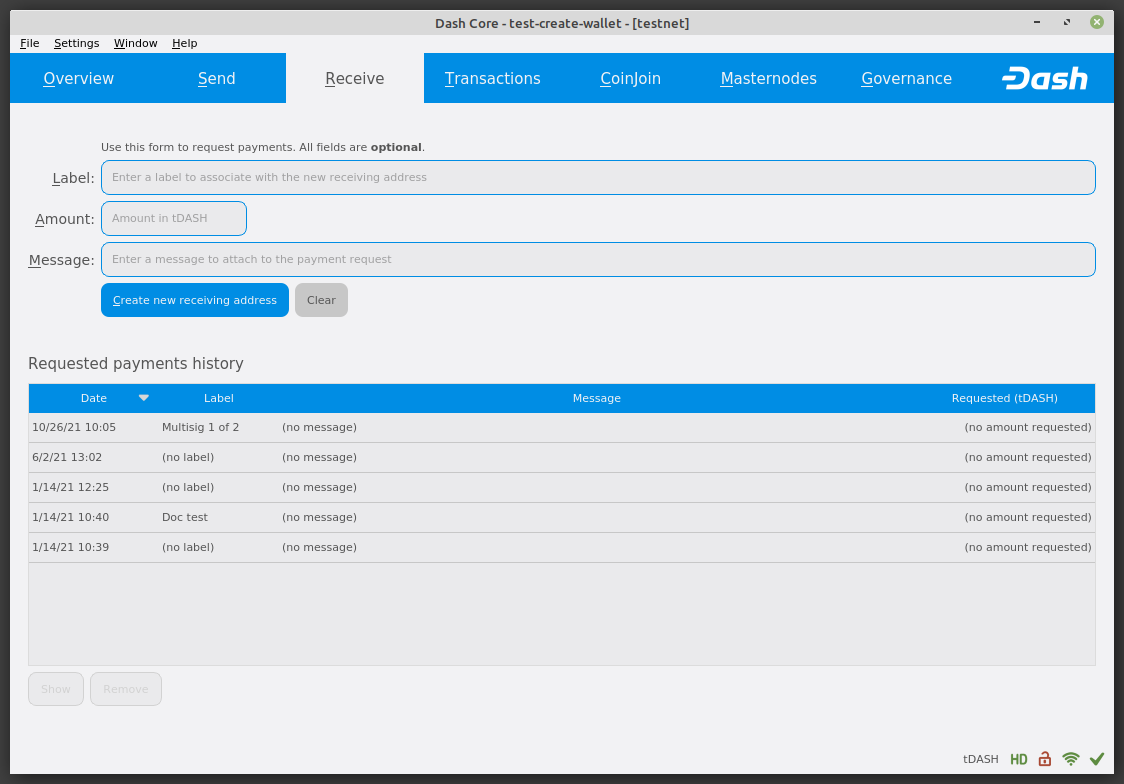Click the green network connection icon

coord(1071,759)
